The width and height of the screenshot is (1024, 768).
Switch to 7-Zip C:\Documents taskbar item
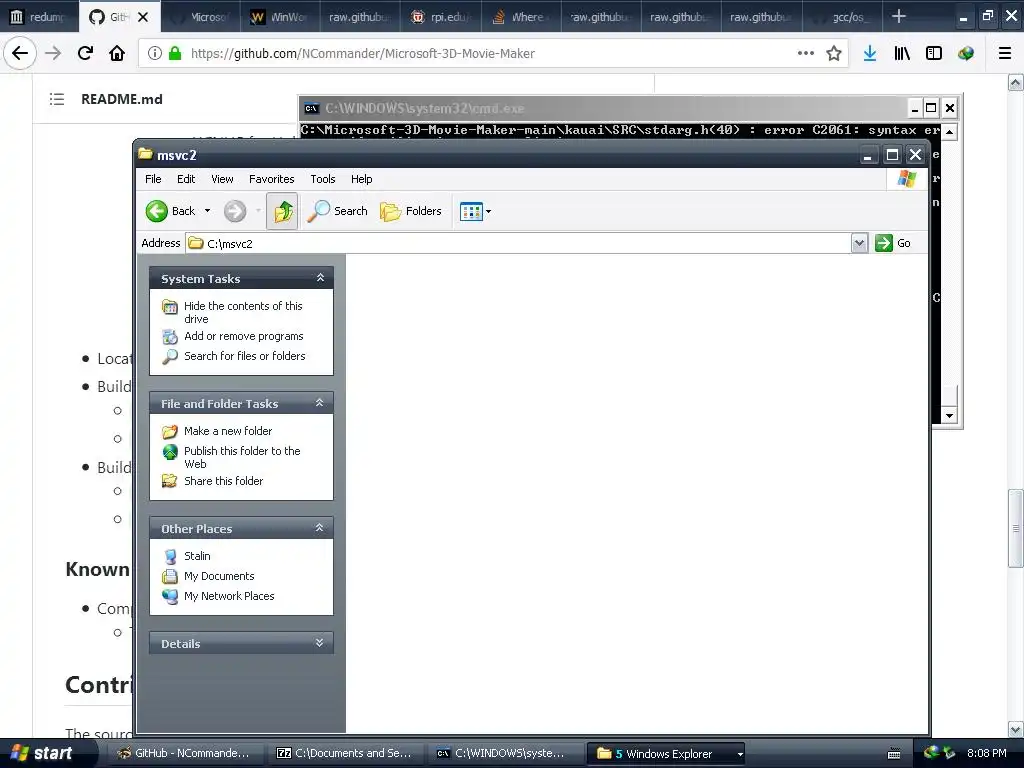[x=344, y=753]
